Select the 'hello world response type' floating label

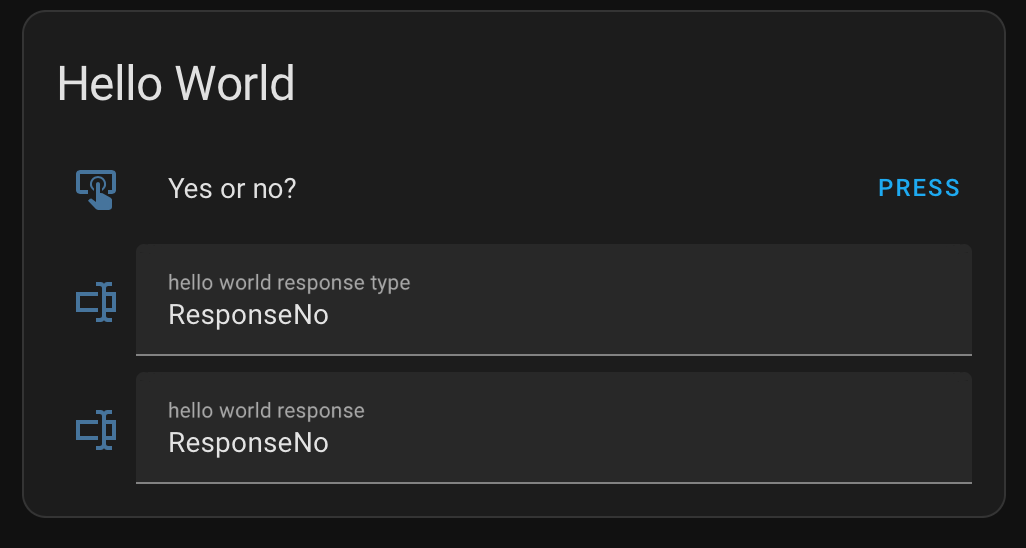(x=289, y=282)
